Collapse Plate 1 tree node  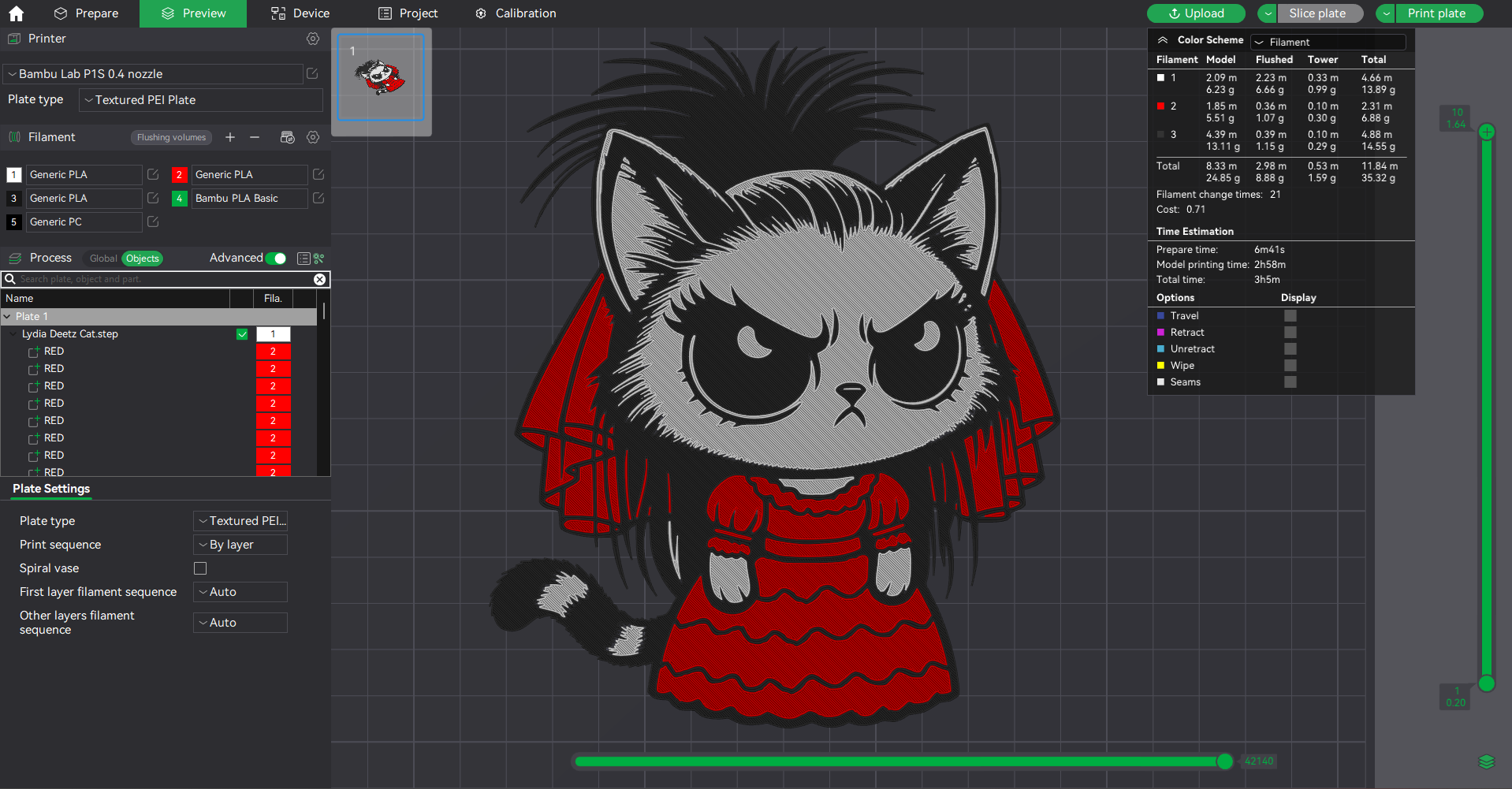click(7, 317)
